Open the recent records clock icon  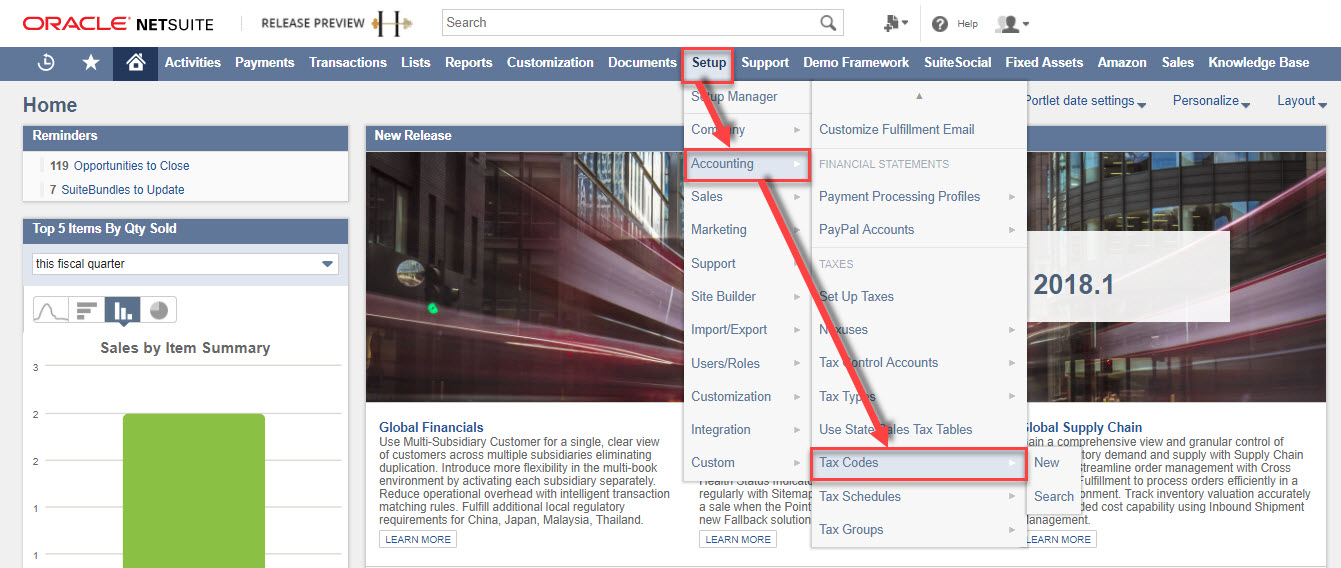(46, 62)
